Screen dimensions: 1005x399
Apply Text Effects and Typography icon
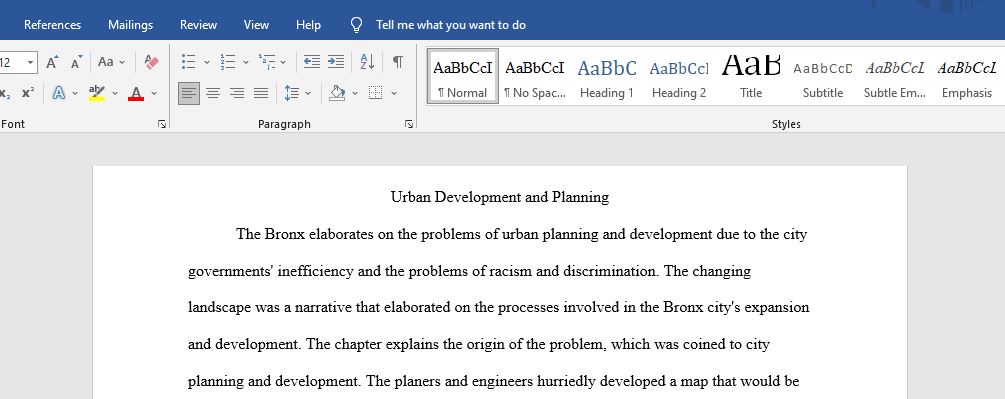59,94
